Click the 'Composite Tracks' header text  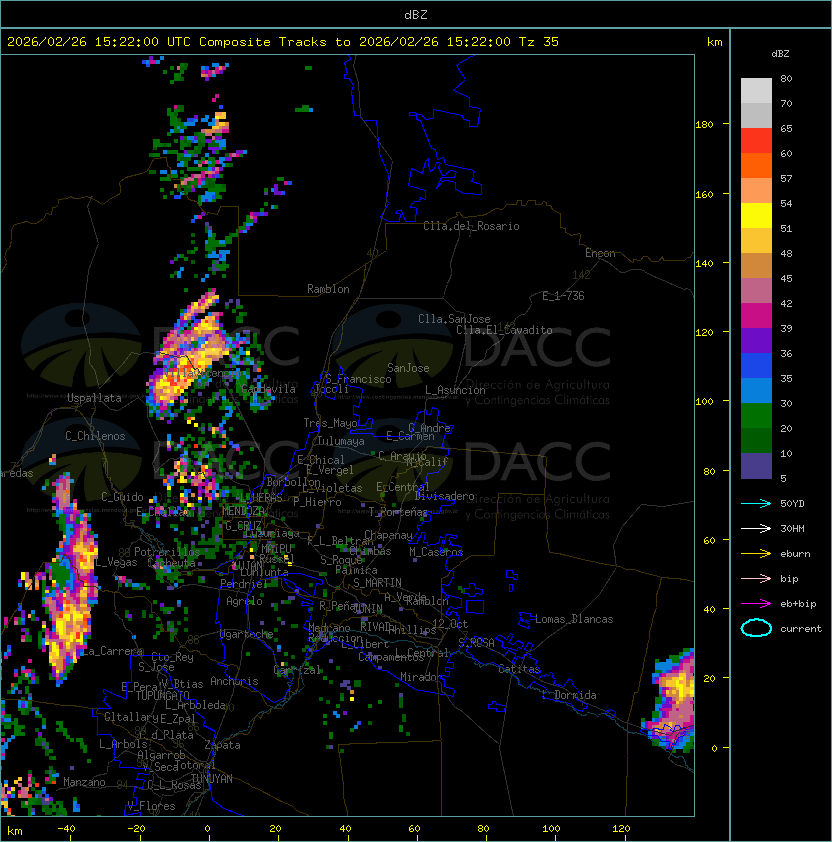click(263, 42)
